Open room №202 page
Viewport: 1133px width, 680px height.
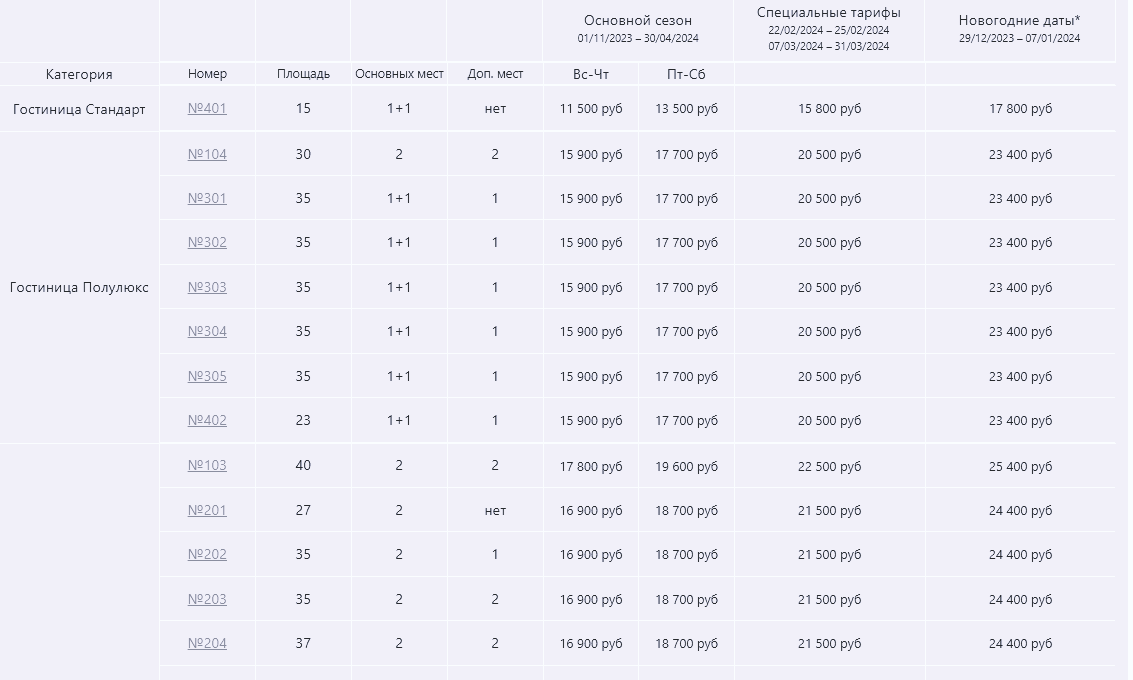pos(207,554)
